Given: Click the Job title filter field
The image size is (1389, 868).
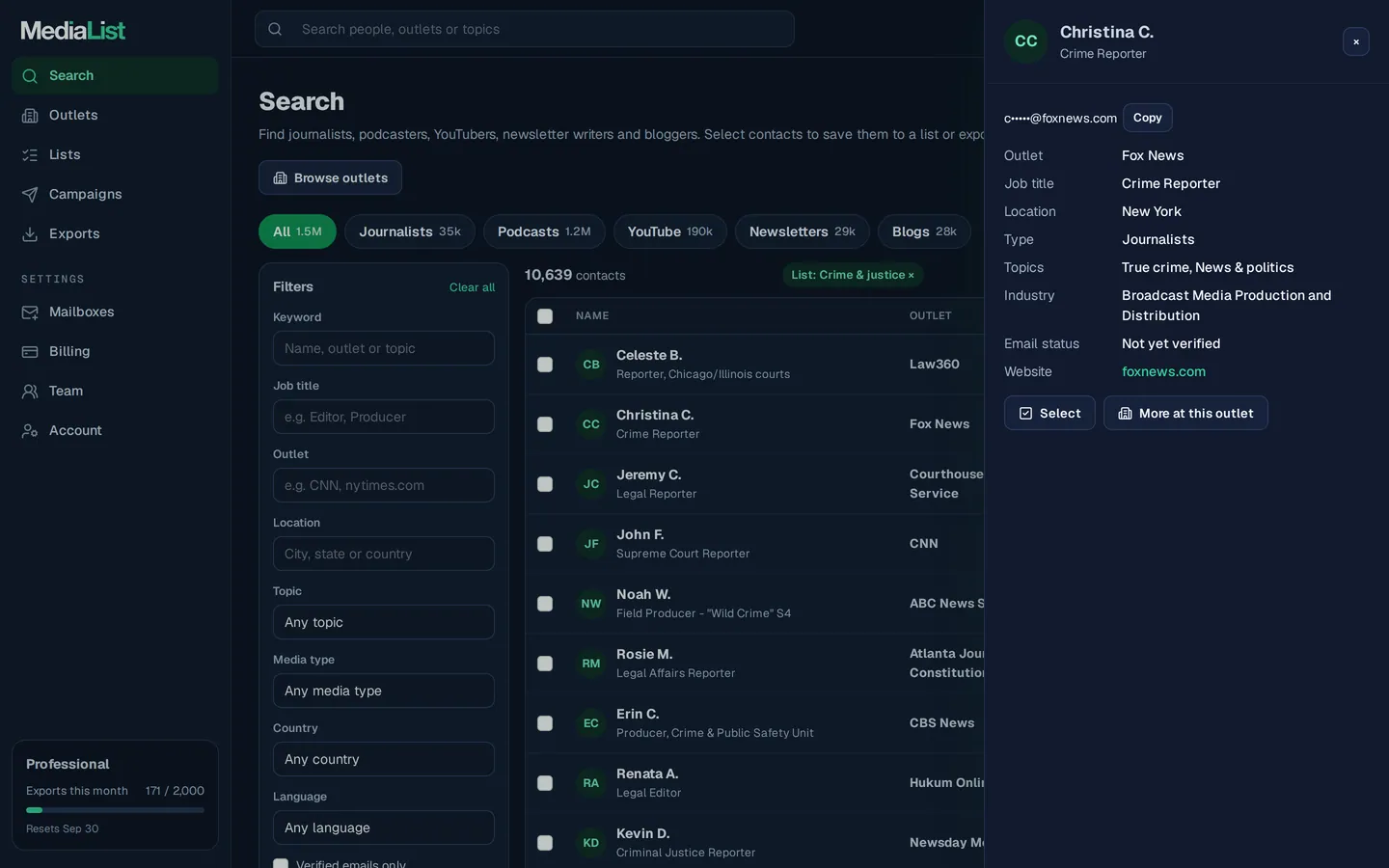Looking at the screenshot, I should coord(384,417).
